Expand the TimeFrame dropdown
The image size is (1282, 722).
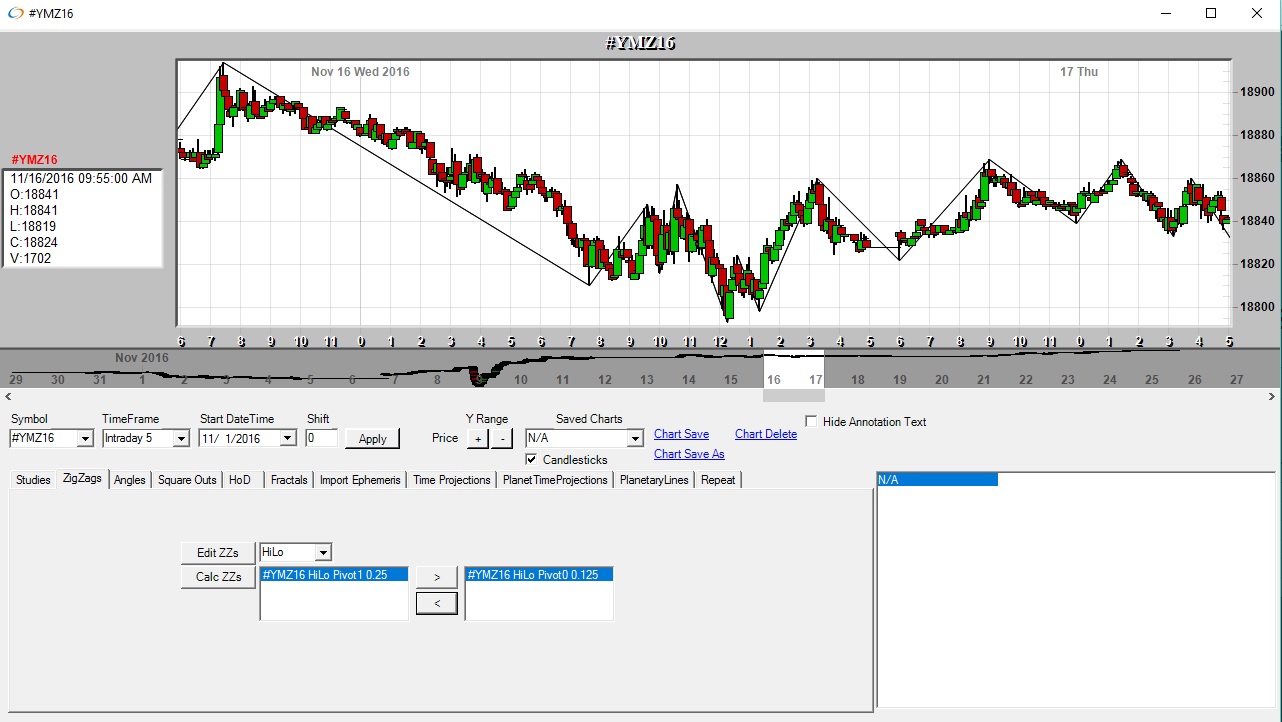[180, 439]
